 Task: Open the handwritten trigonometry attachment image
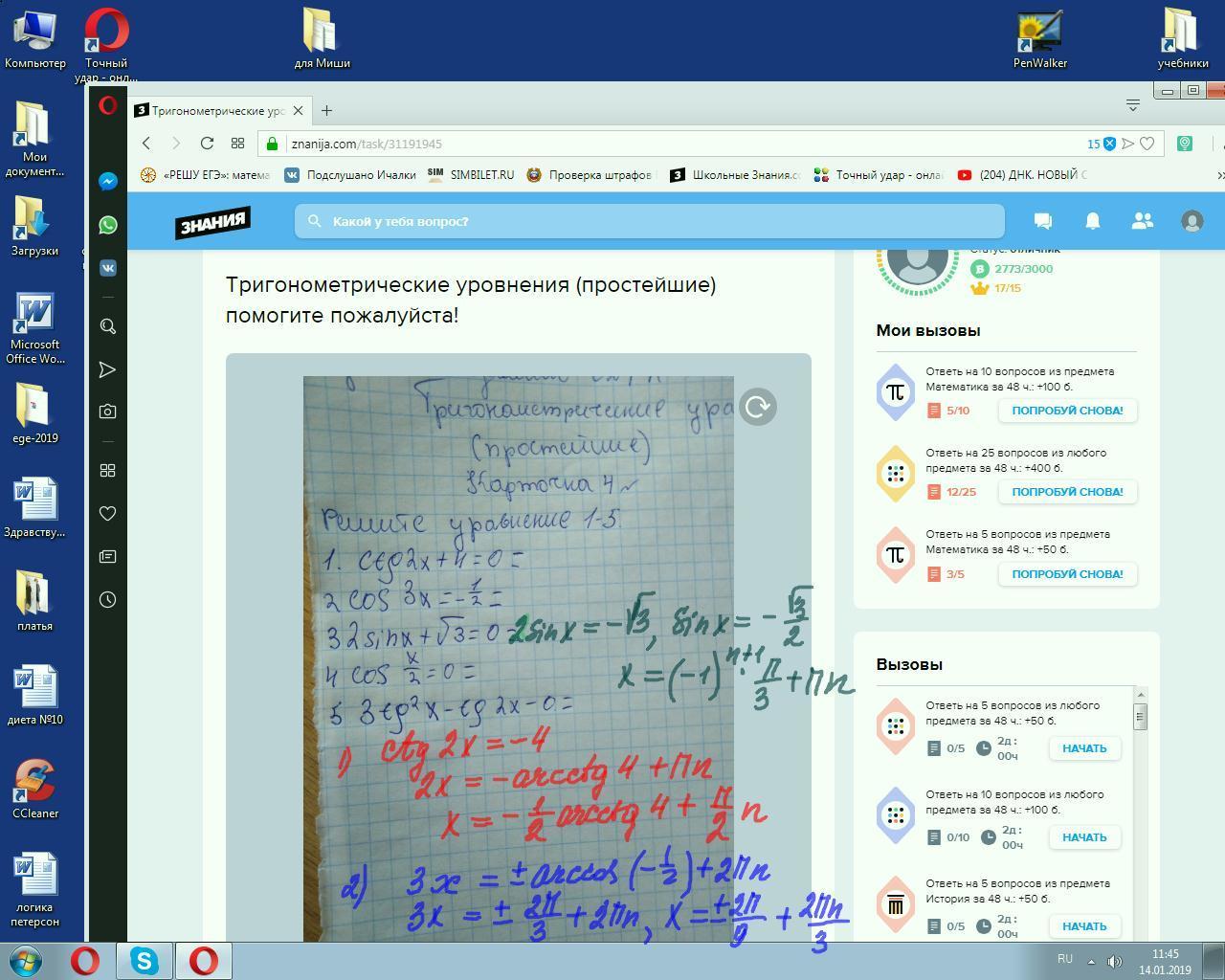coord(519,658)
